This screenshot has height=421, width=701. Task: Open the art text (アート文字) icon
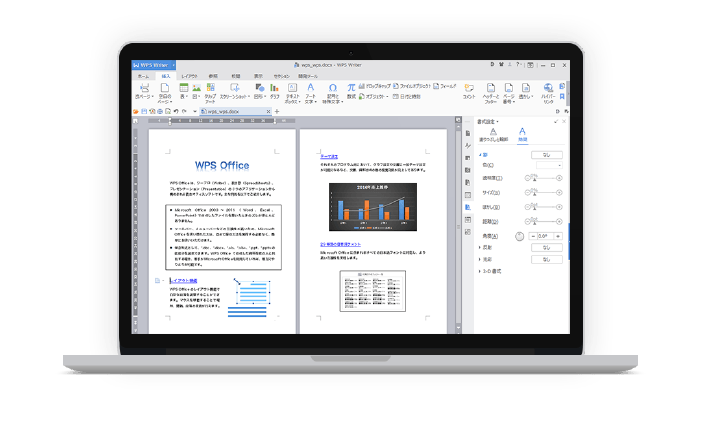coord(310,88)
